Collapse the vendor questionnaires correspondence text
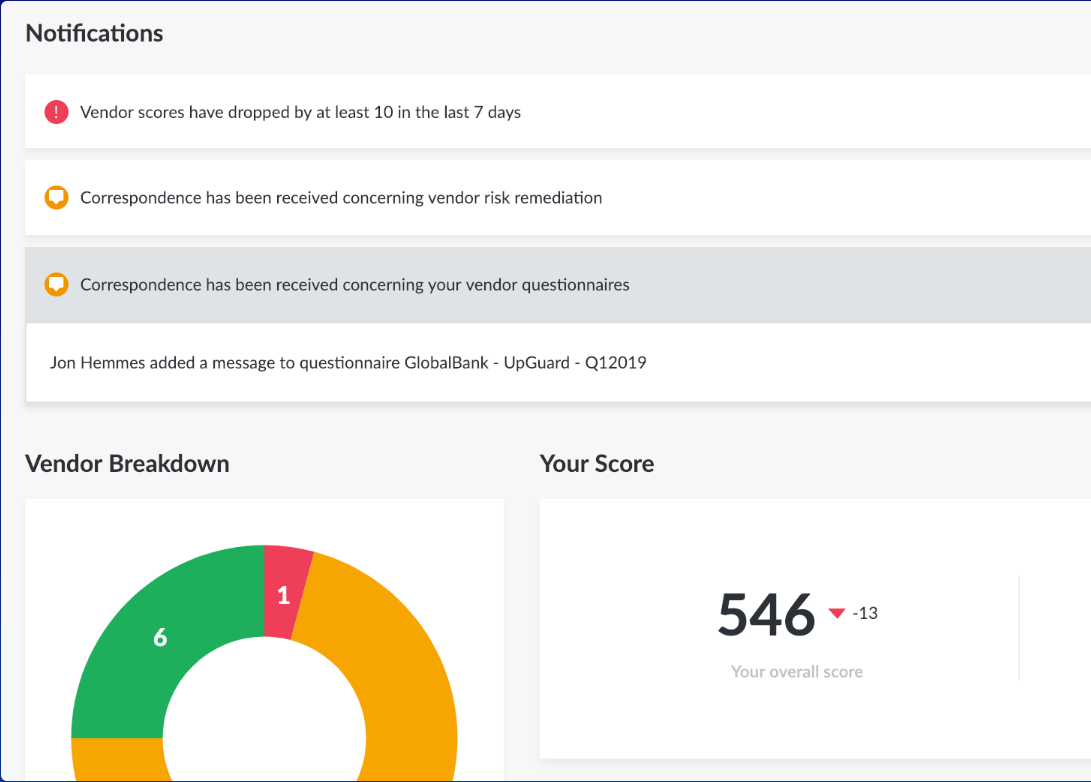Image resolution: width=1091 pixels, height=782 pixels. point(355,285)
